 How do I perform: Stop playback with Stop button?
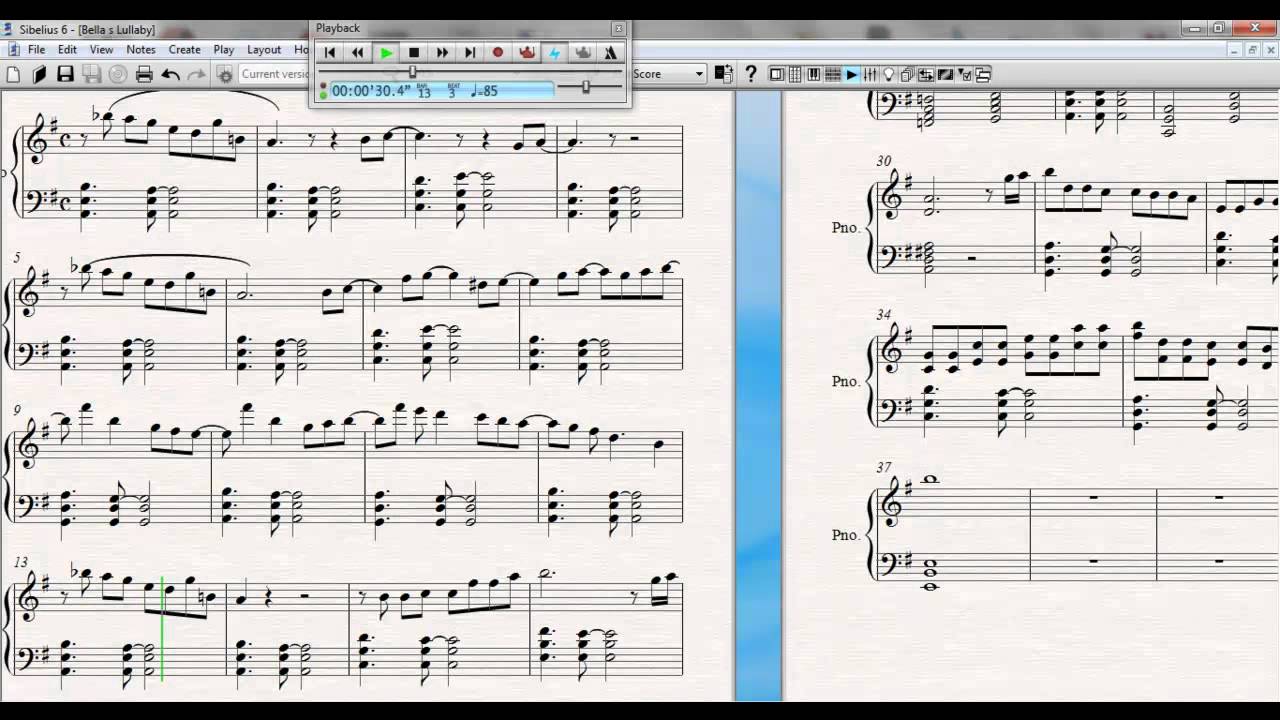click(414, 53)
